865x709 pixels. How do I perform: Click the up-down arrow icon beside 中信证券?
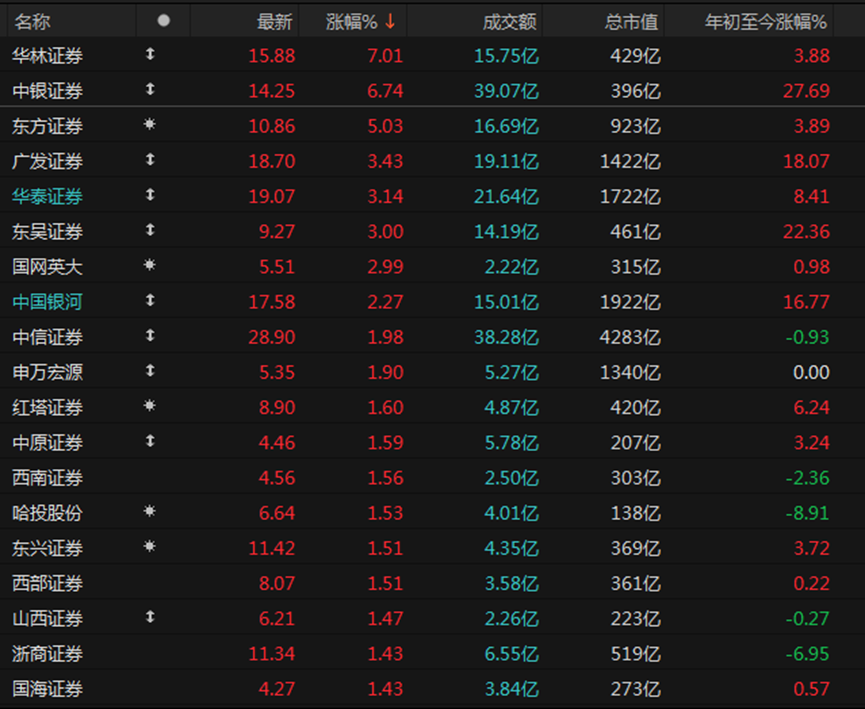click(150, 336)
